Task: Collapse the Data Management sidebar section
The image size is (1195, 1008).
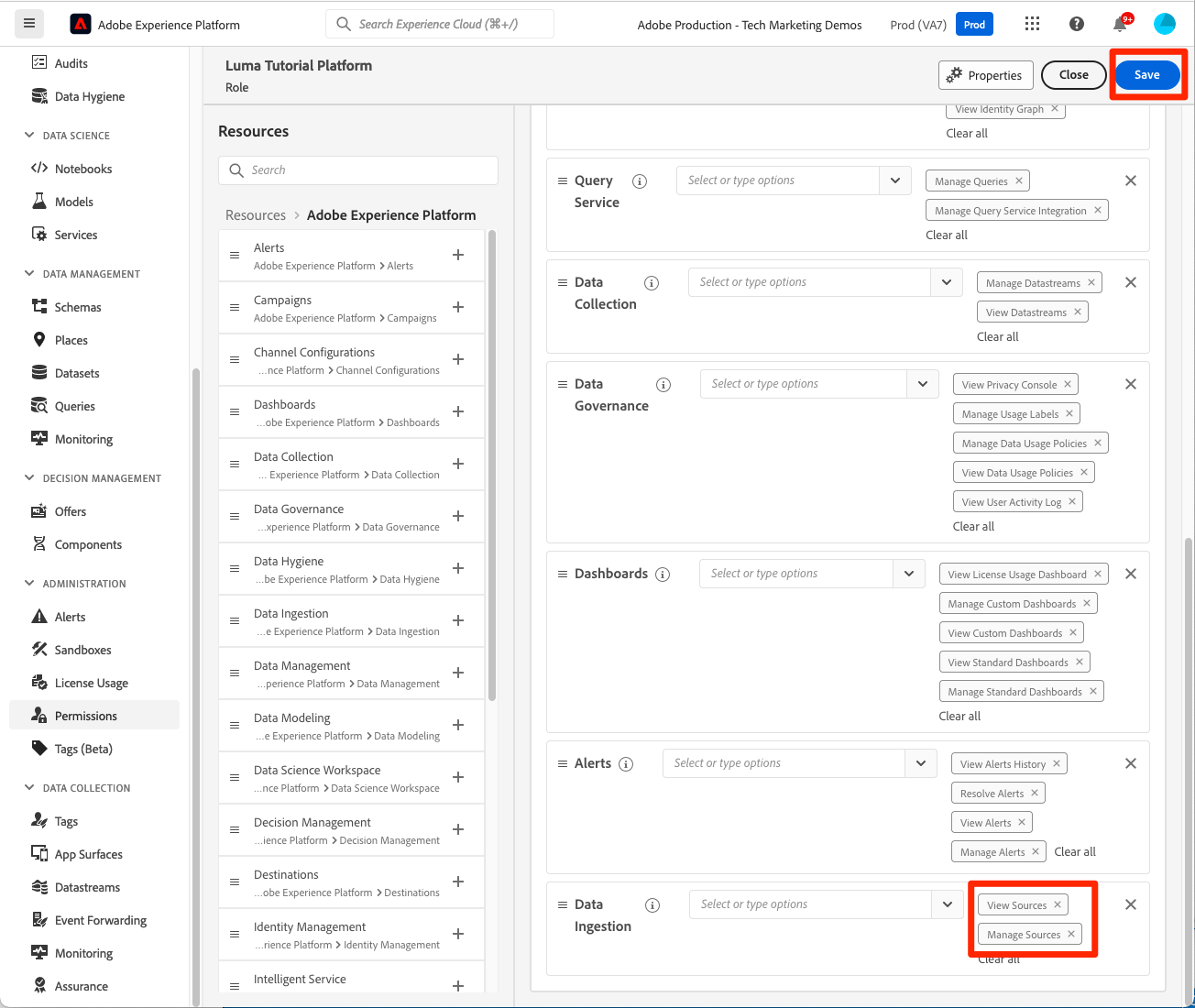Action: tap(29, 274)
